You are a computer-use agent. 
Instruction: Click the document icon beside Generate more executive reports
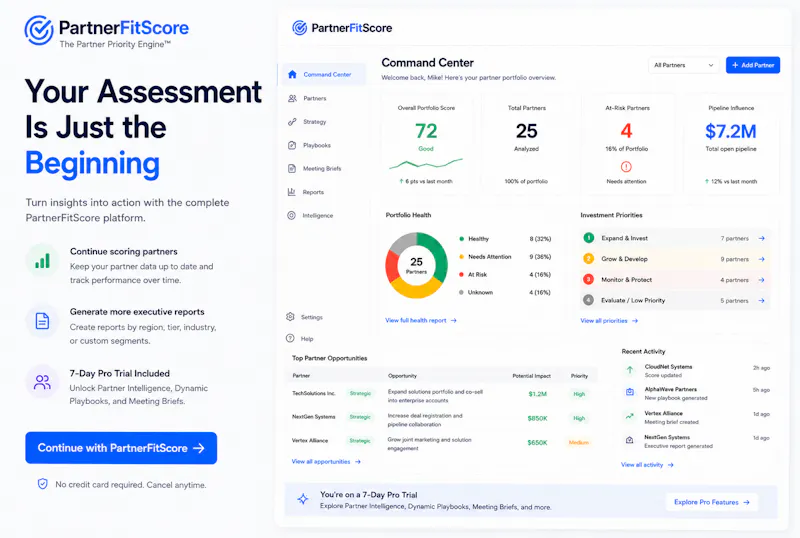42,321
